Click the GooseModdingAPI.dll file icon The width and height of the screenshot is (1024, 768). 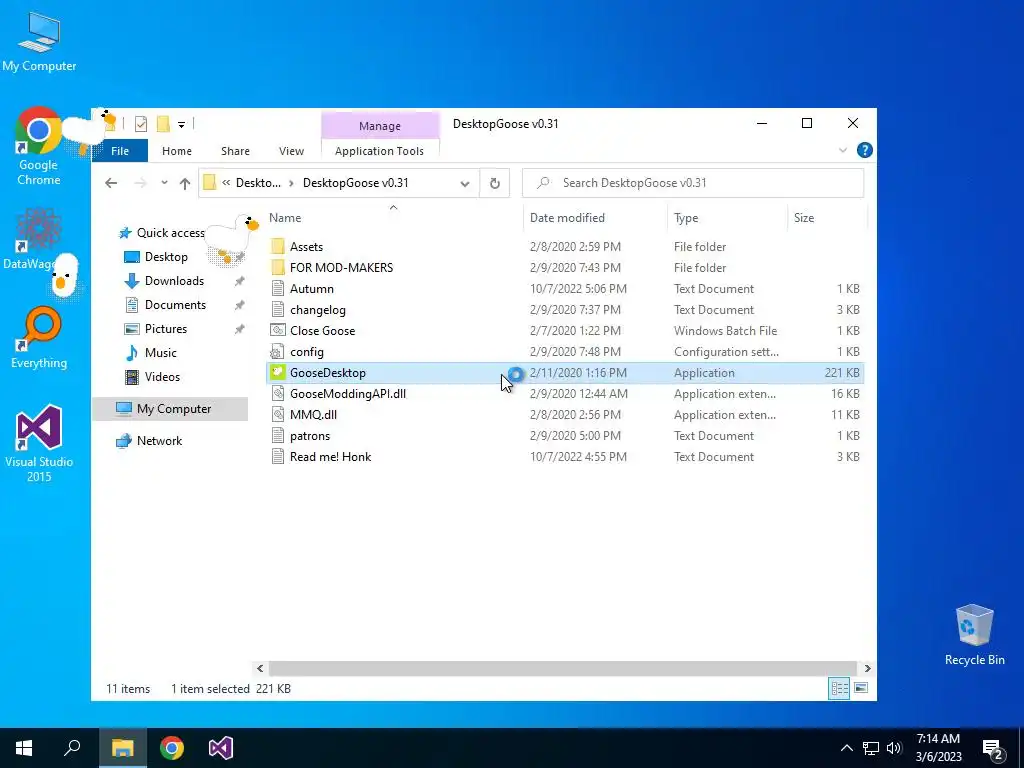point(278,393)
